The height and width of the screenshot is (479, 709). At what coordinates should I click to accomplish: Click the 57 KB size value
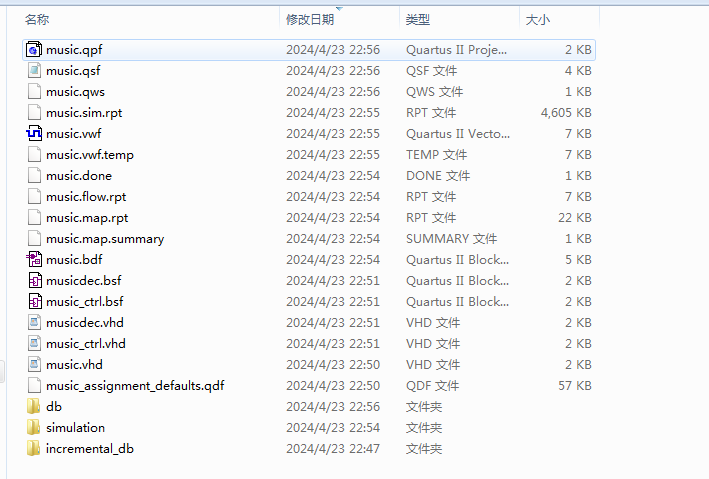coord(575,385)
